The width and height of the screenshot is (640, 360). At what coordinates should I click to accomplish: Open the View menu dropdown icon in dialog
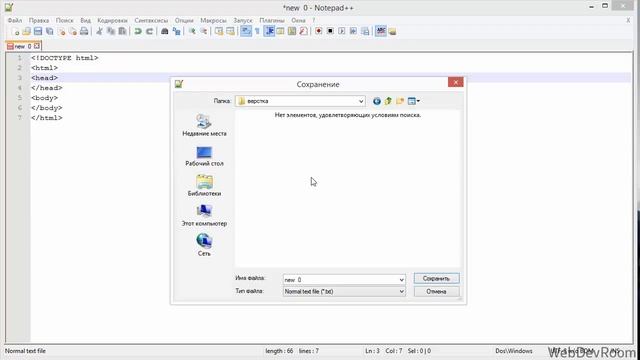tap(413, 101)
